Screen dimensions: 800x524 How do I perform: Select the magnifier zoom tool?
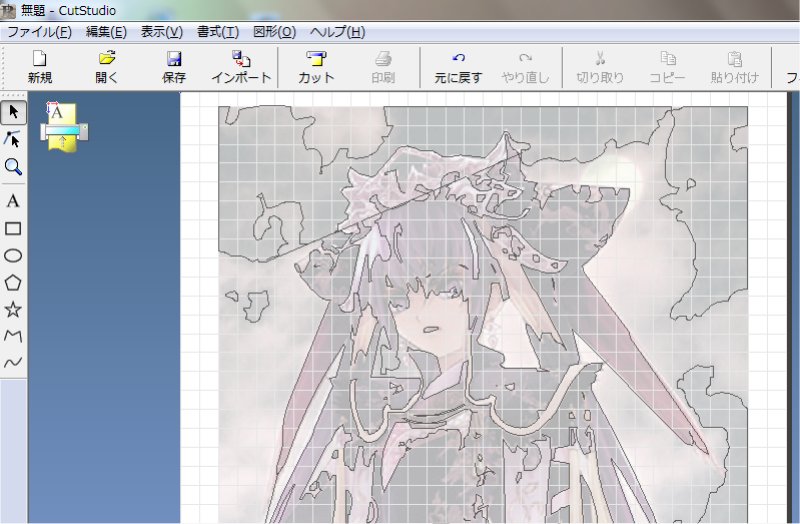pyautogui.click(x=13, y=166)
